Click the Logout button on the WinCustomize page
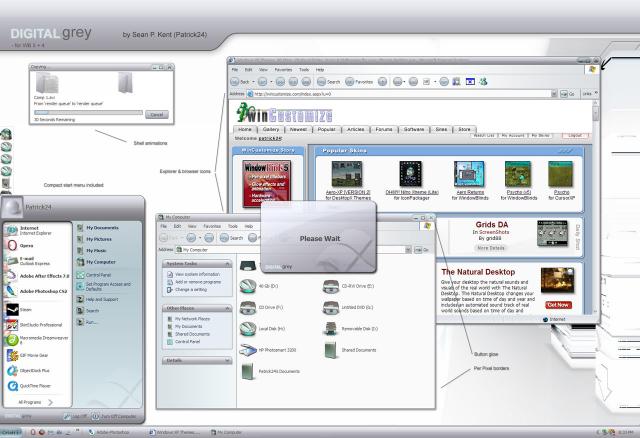Image resolution: width=640 pixels, height=438 pixels. pos(575,135)
